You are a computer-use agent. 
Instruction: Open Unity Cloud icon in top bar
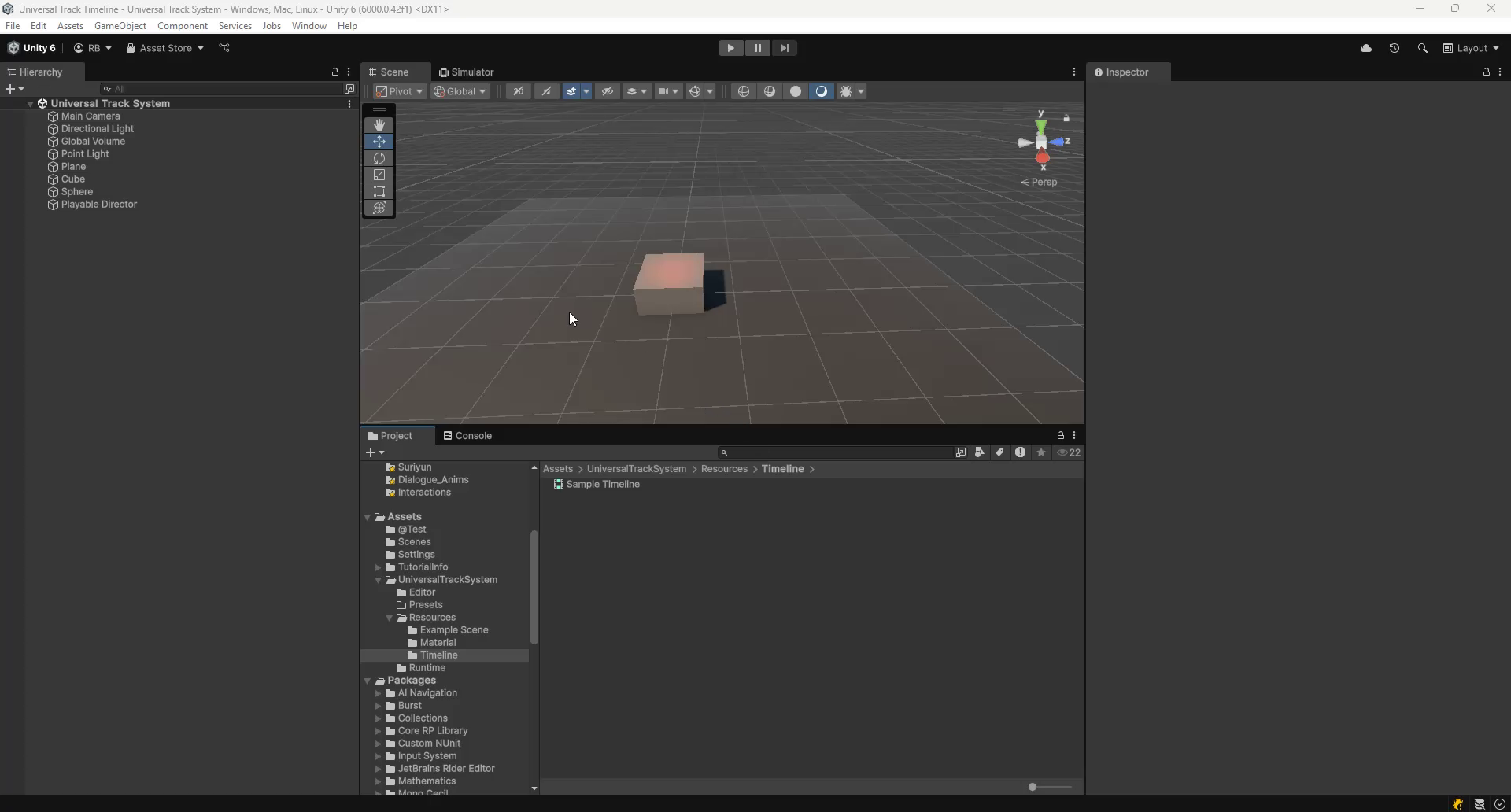pyautogui.click(x=1366, y=48)
